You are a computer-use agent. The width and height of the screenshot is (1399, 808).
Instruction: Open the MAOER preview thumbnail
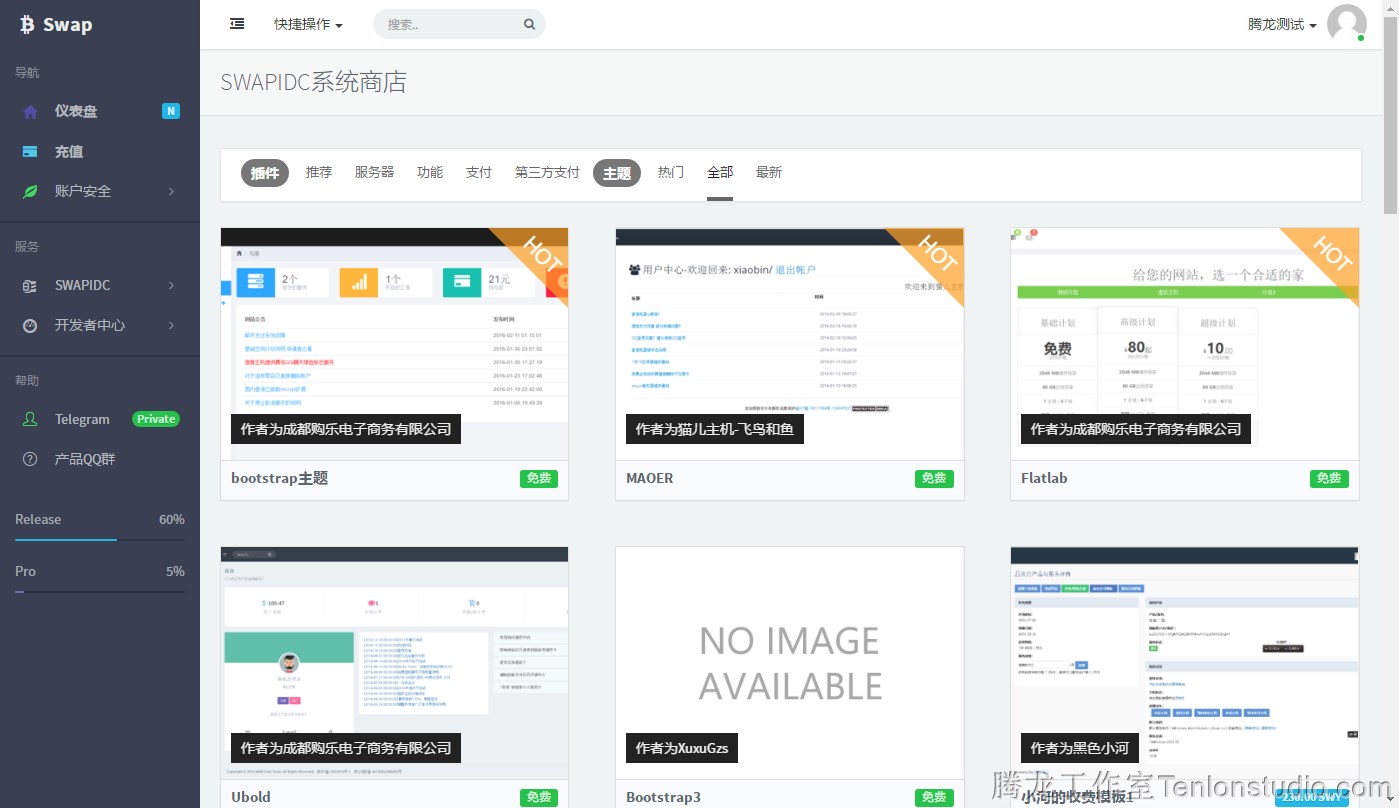coord(789,344)
